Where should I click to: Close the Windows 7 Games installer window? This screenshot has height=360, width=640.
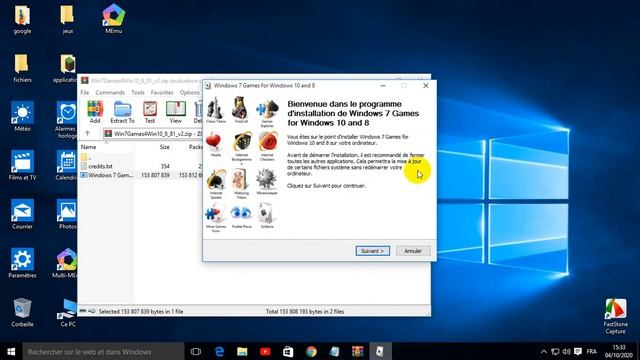point(426,85)
